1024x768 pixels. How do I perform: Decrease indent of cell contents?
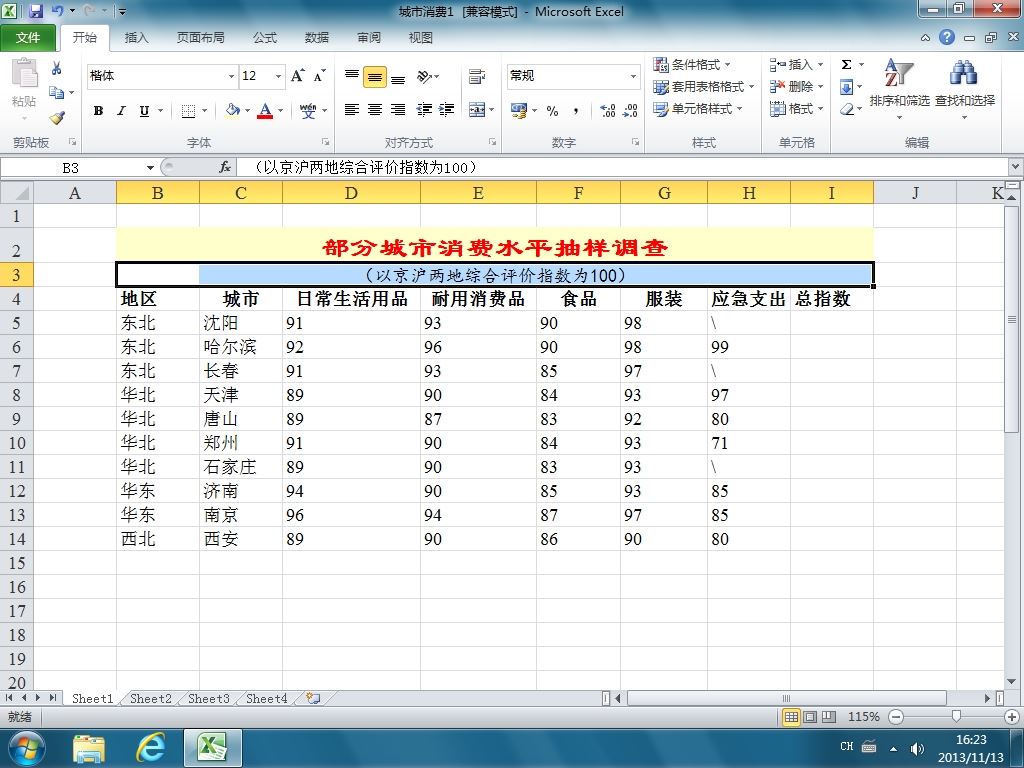(x=424, y=110)
